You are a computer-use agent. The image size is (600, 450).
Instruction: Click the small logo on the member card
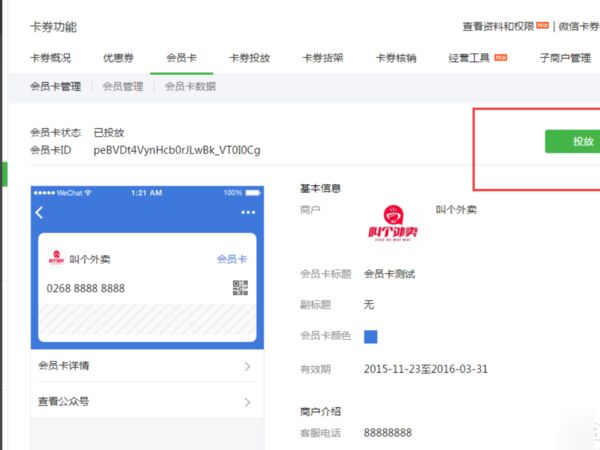coord(56,259)
